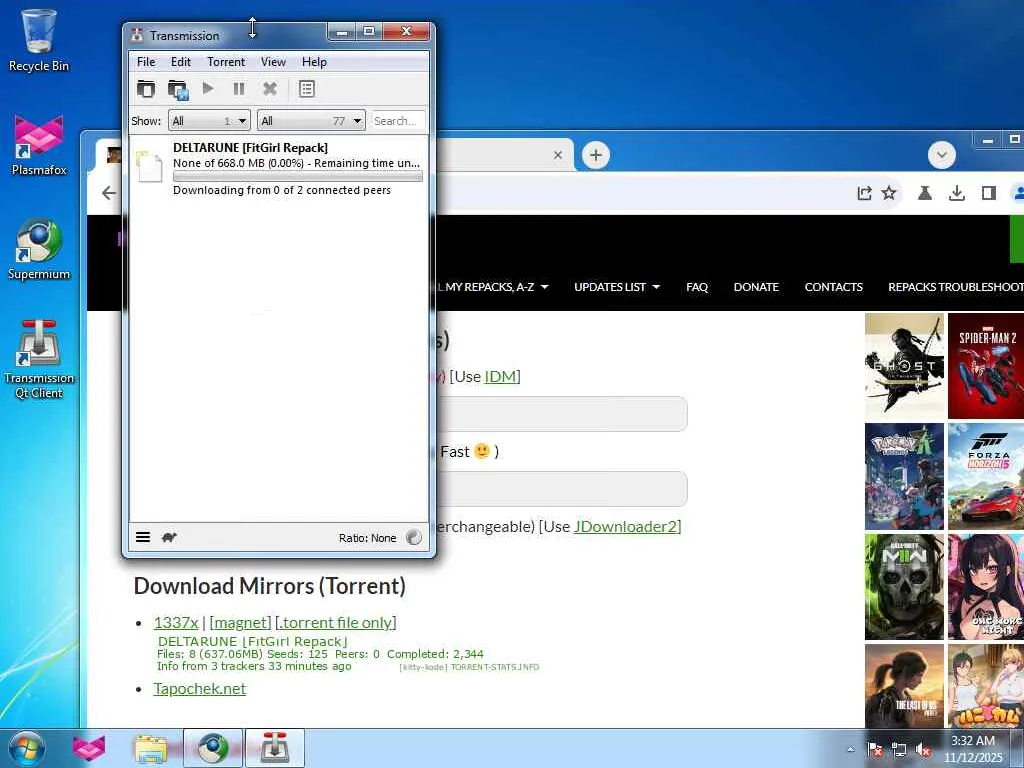Open the Spider-Man 2 game thumbnail
This screenshot has width=1024, height=768.
[986, 366]
